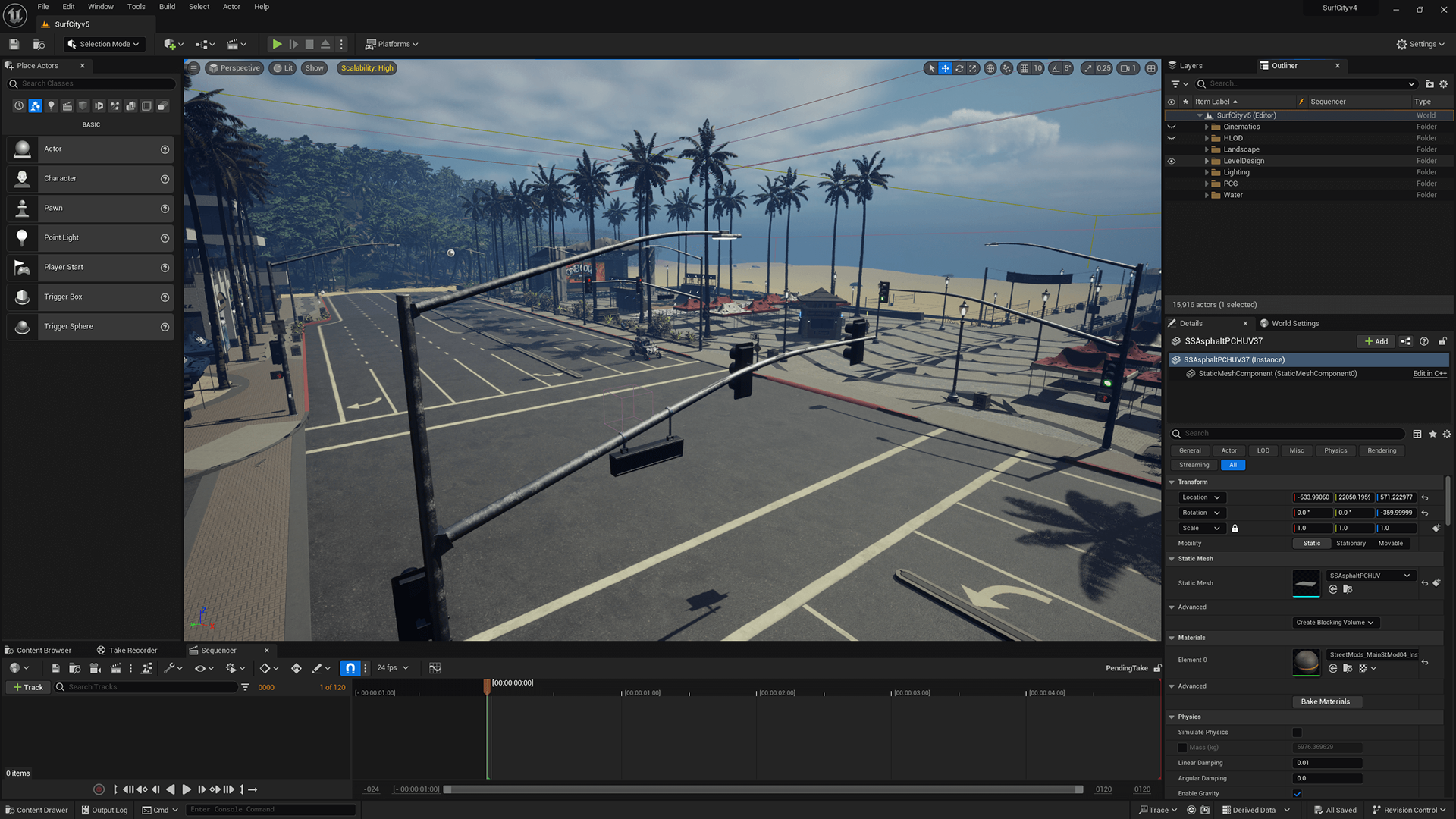Open the Selection Mode dropdown
Image resolution: width=1456 pixels, height=819 pixels.
104,44
